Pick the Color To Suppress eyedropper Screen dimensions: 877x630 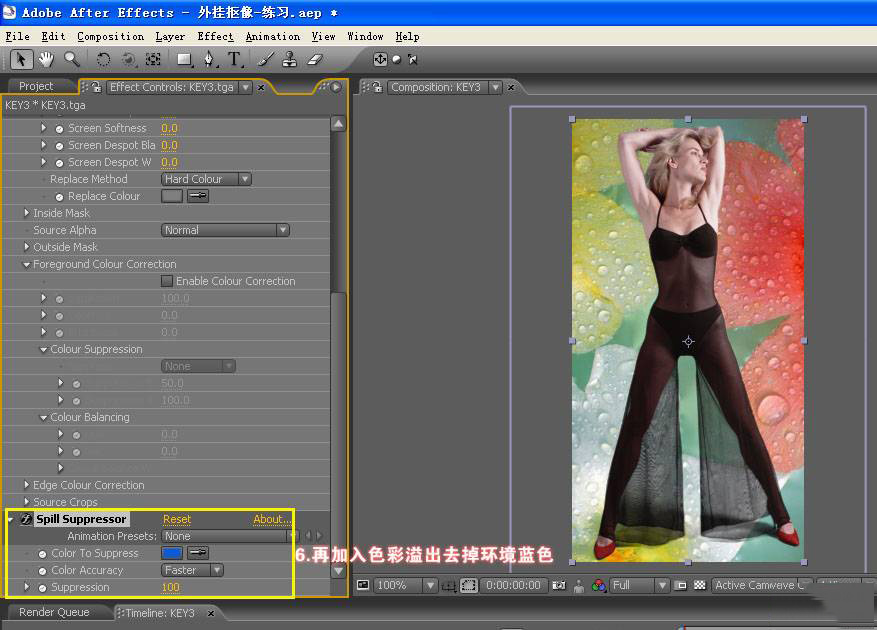click(198, 553)
